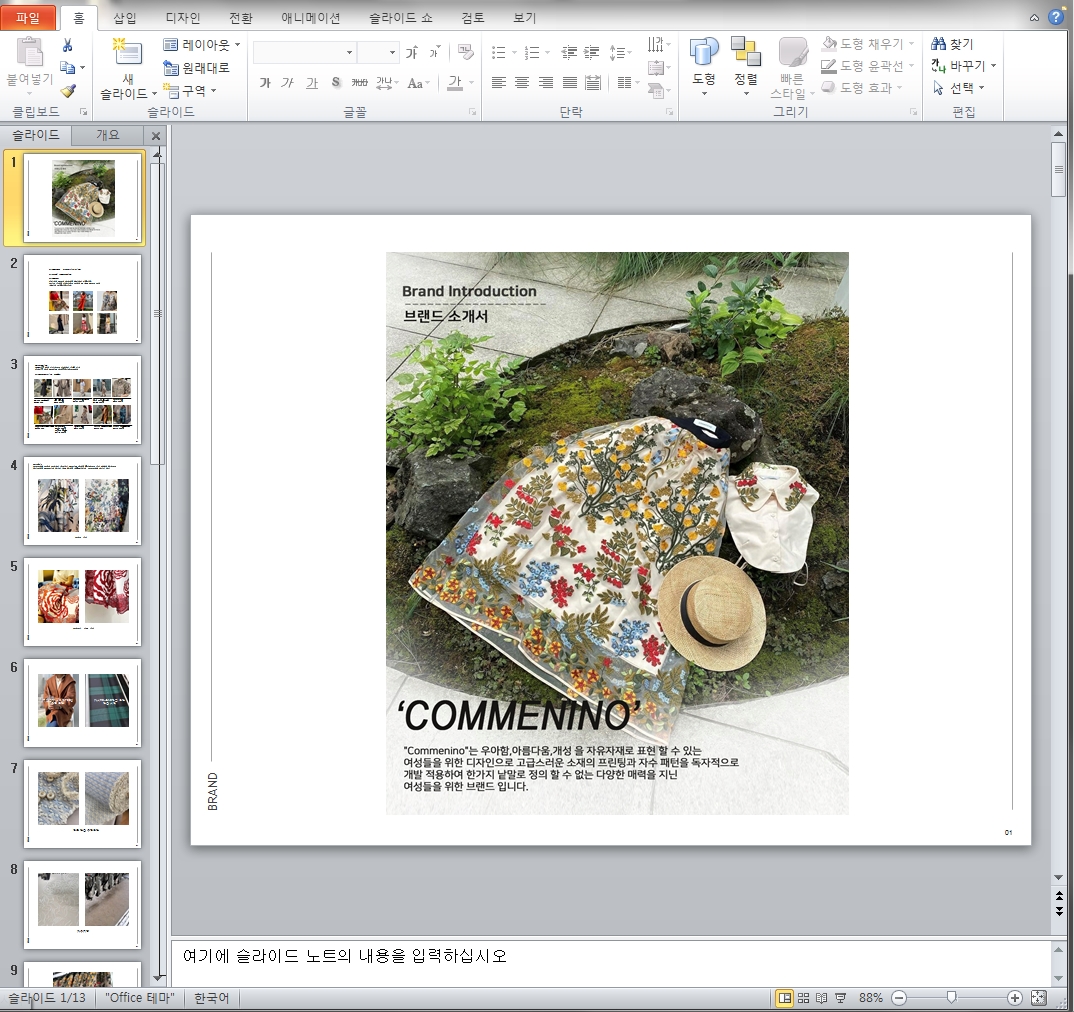
Task: Click the Paste (붙여넣기) icon
Action: 29,52
